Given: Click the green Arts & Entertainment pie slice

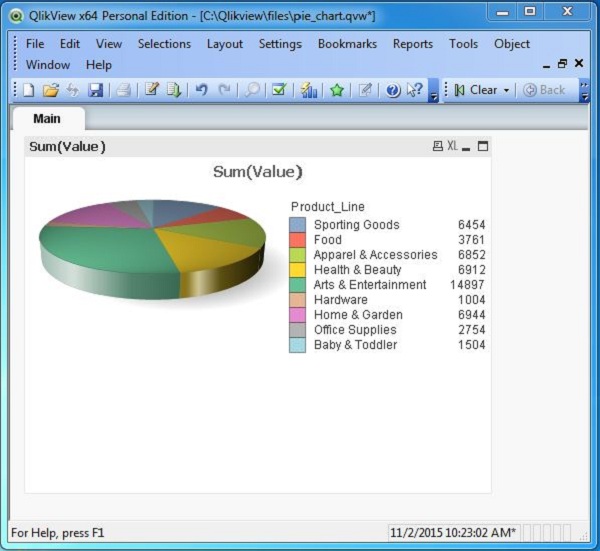Looking at the screenshot, I should (107, 249).
